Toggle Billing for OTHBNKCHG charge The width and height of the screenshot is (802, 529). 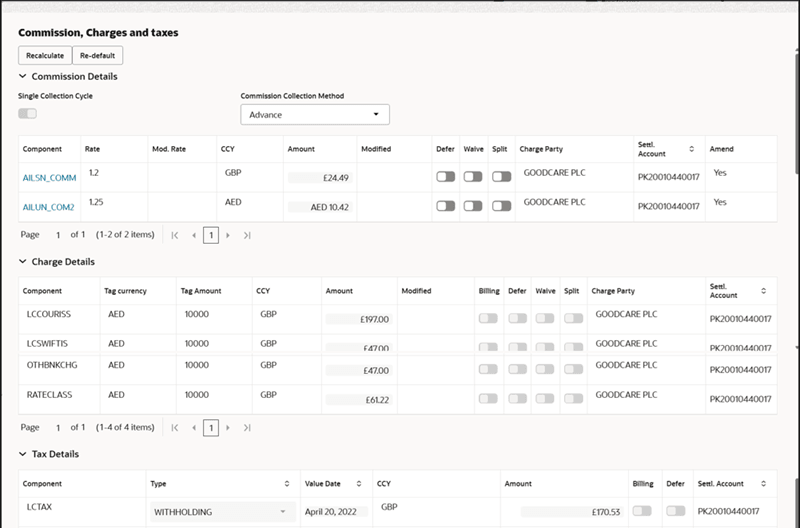488,369
